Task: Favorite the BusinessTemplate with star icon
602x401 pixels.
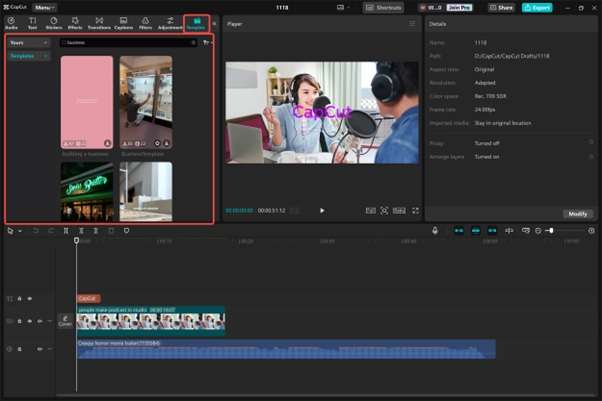Action: pos(157,143)
